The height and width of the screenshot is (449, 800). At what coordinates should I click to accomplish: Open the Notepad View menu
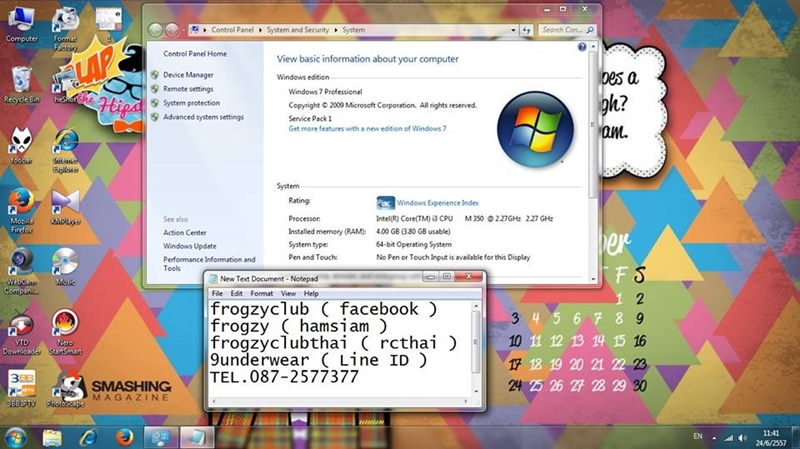point(288,293)
